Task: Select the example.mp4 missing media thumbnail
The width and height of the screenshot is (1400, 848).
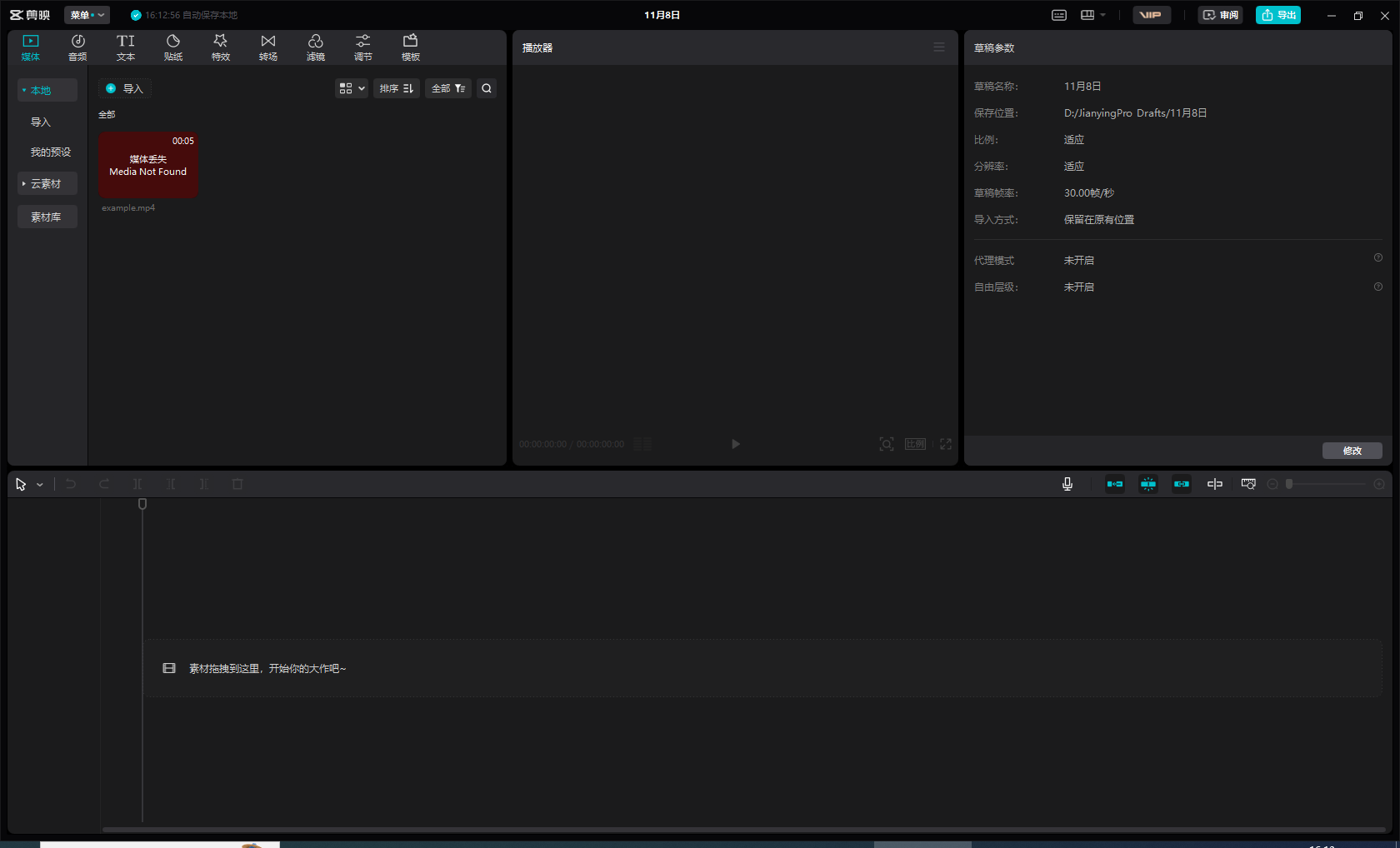Action: coord(148,164)
